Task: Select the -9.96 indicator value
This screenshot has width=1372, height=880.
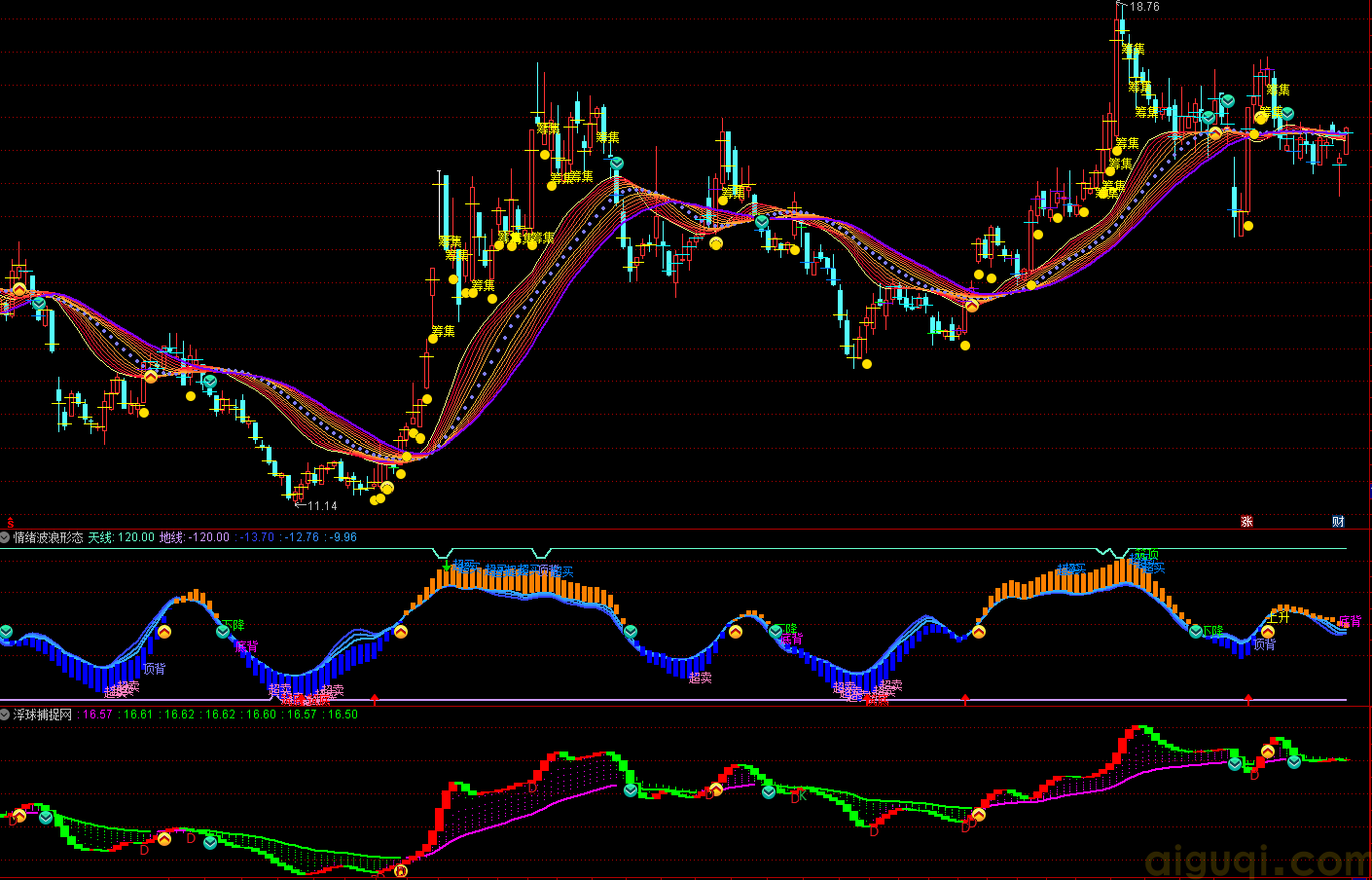Action: click(x=343, y=537)
